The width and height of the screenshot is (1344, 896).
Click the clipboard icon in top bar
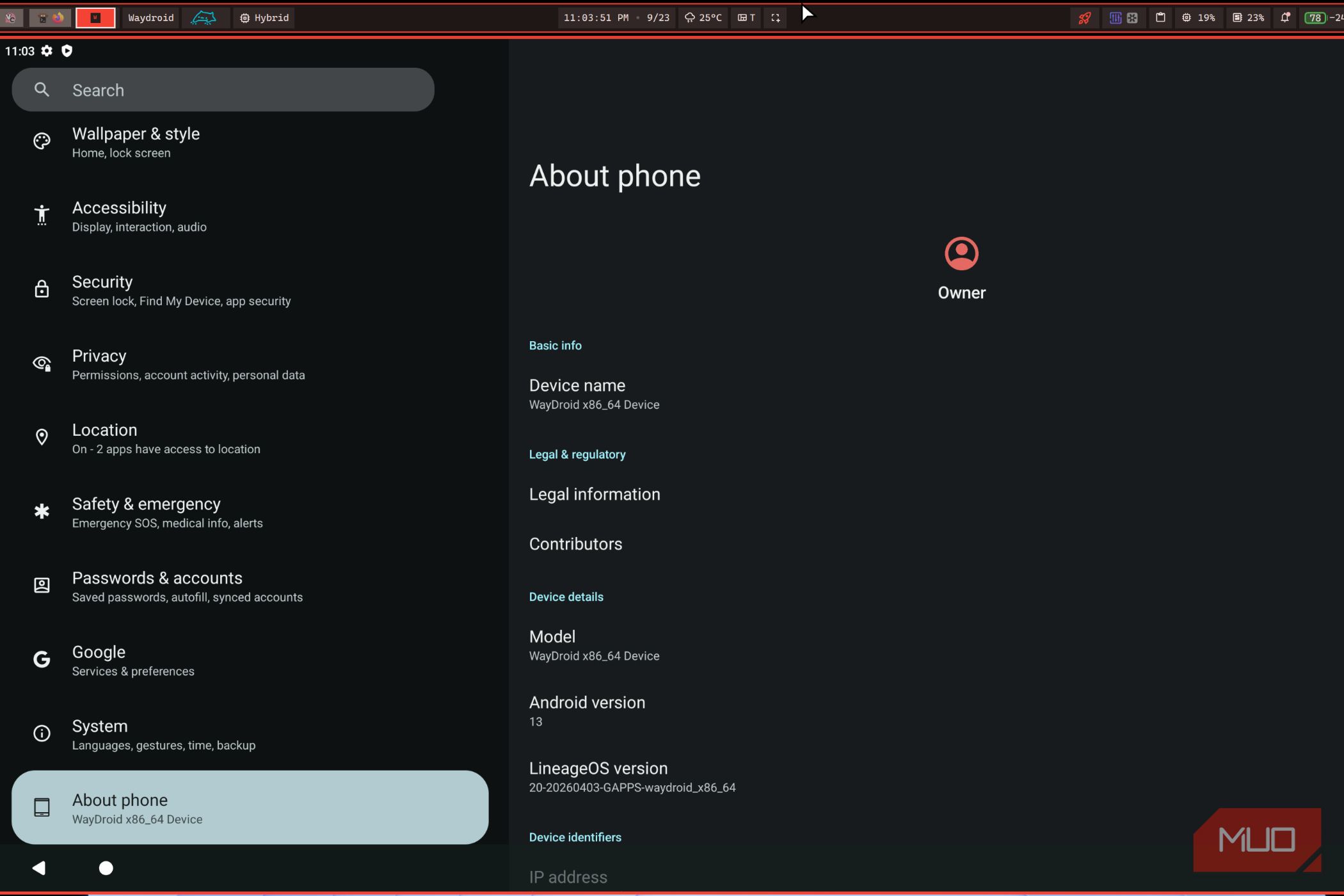[x=1160, y=18]
